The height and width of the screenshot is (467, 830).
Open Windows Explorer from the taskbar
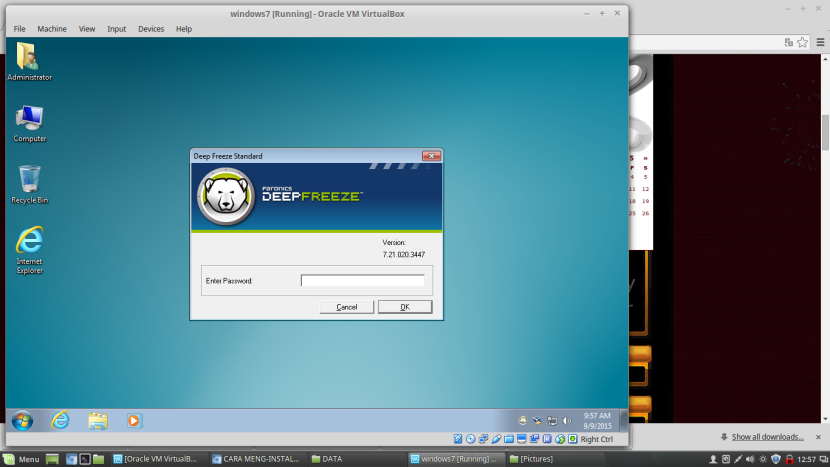pyautogui.click(x=97, y=421)
